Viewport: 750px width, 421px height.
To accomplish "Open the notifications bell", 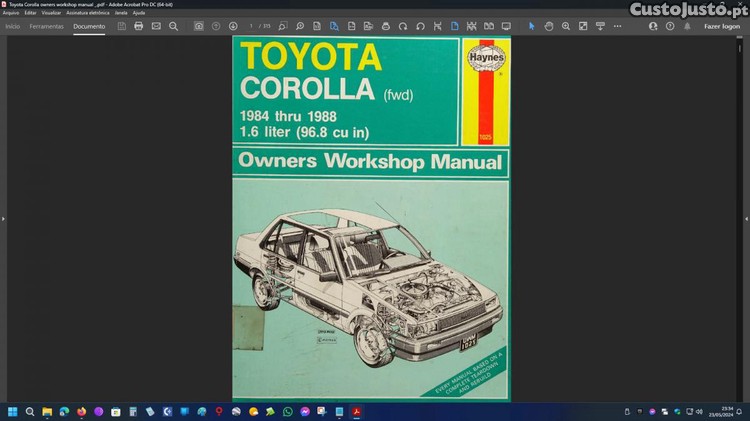I will [x=687, y=26].
